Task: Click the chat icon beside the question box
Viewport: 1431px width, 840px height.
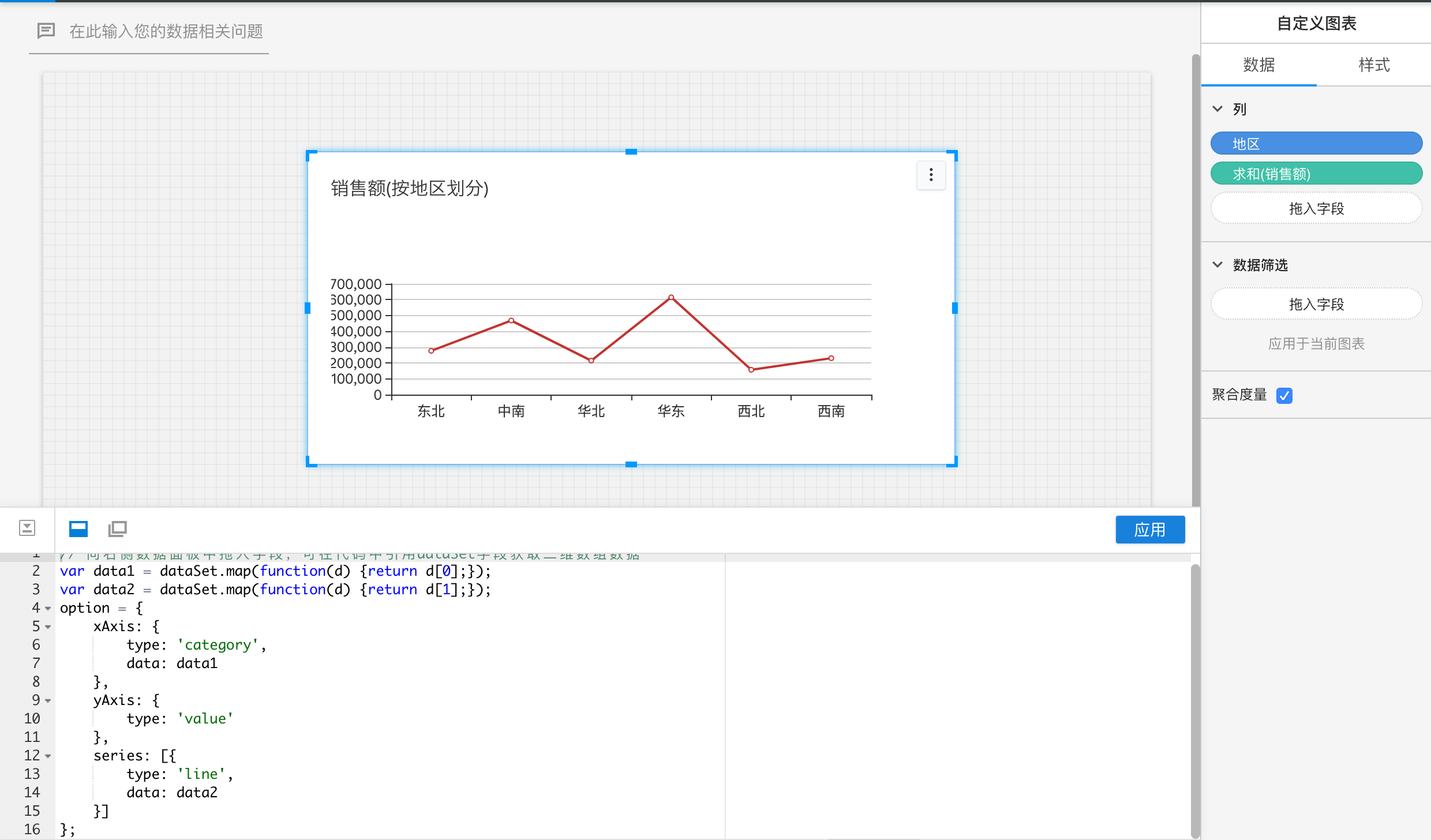Action: (46, 31)
